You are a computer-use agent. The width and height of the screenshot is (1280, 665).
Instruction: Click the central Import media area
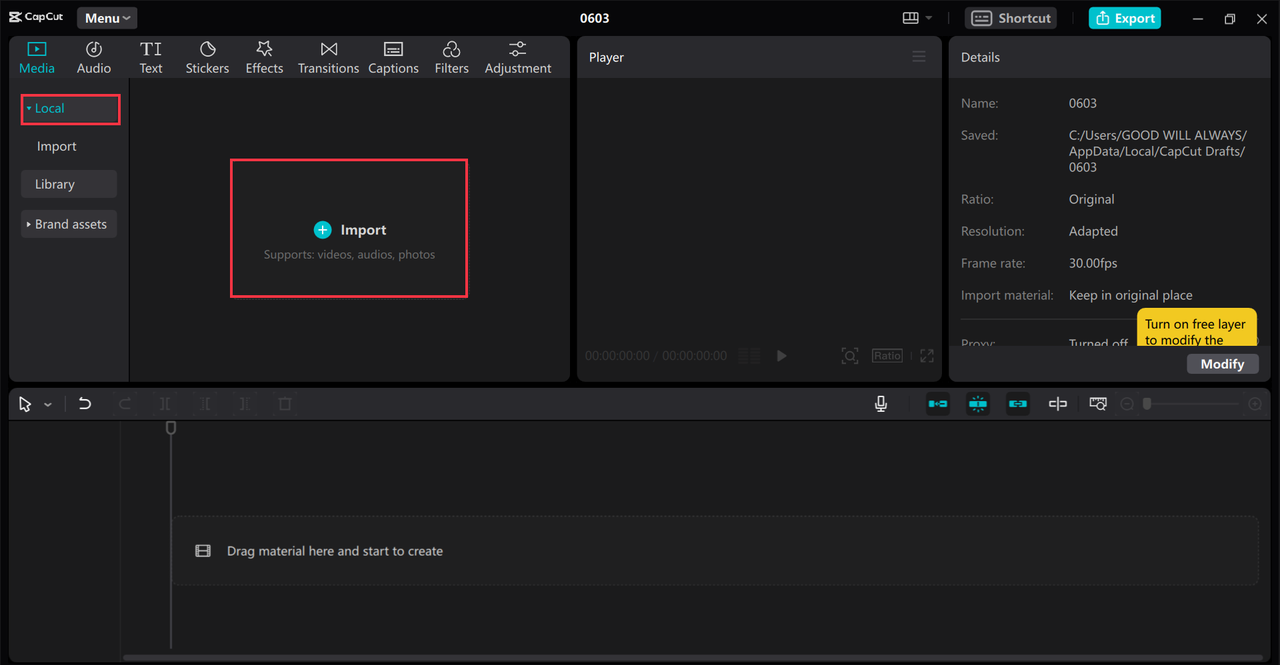[349, 229]
